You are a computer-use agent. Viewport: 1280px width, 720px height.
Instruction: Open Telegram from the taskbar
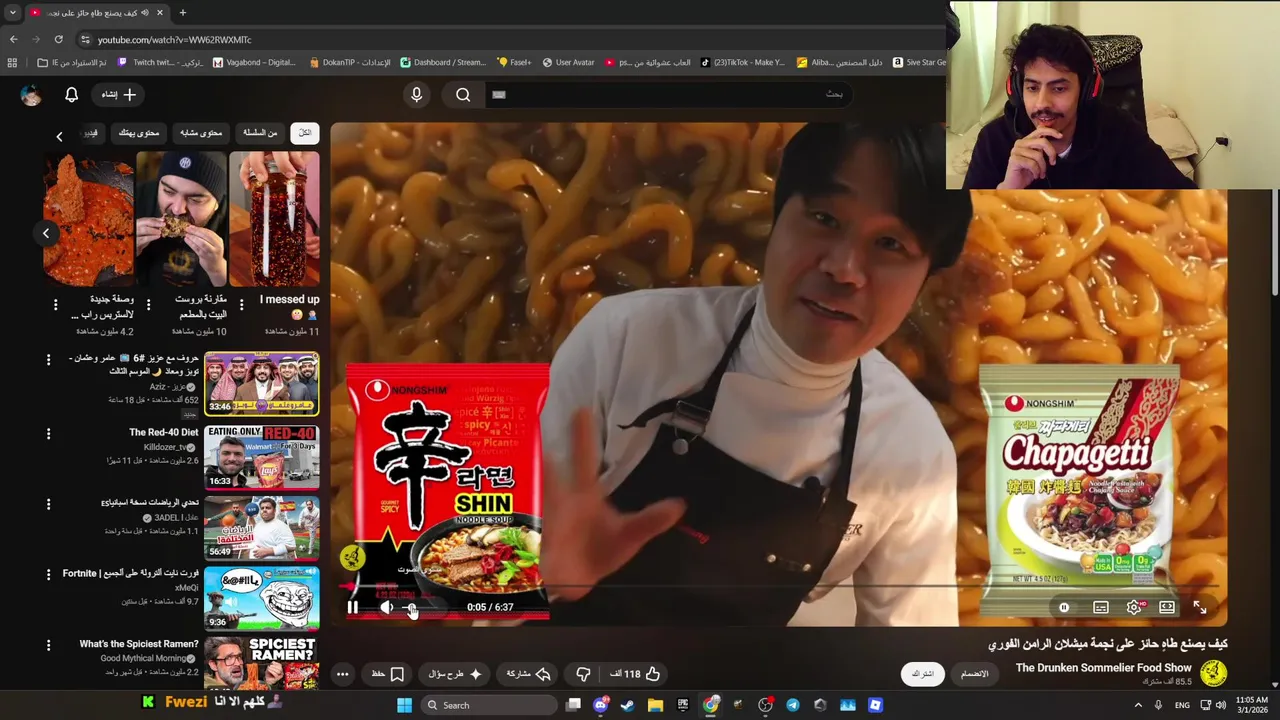tap(793, 705)
